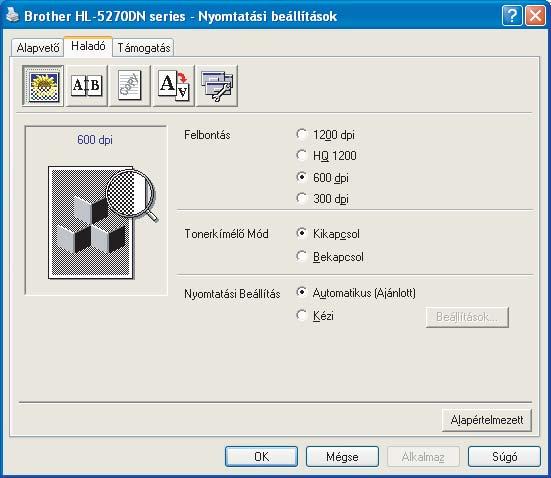The image size is (551, 478).
Task: Click the Alkalmaz button
Action: [x=423, y=457]
